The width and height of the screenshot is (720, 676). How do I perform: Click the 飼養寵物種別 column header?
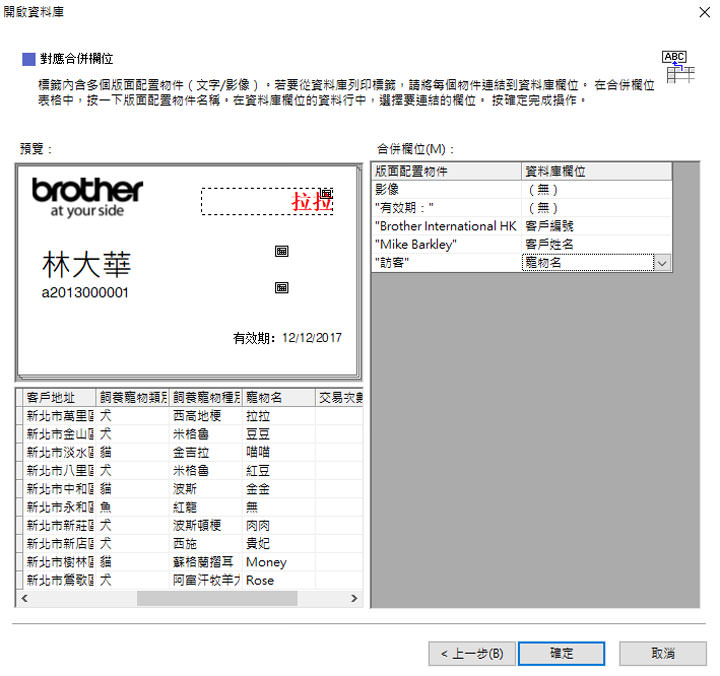pyautogui.click(x=206, y=398)
